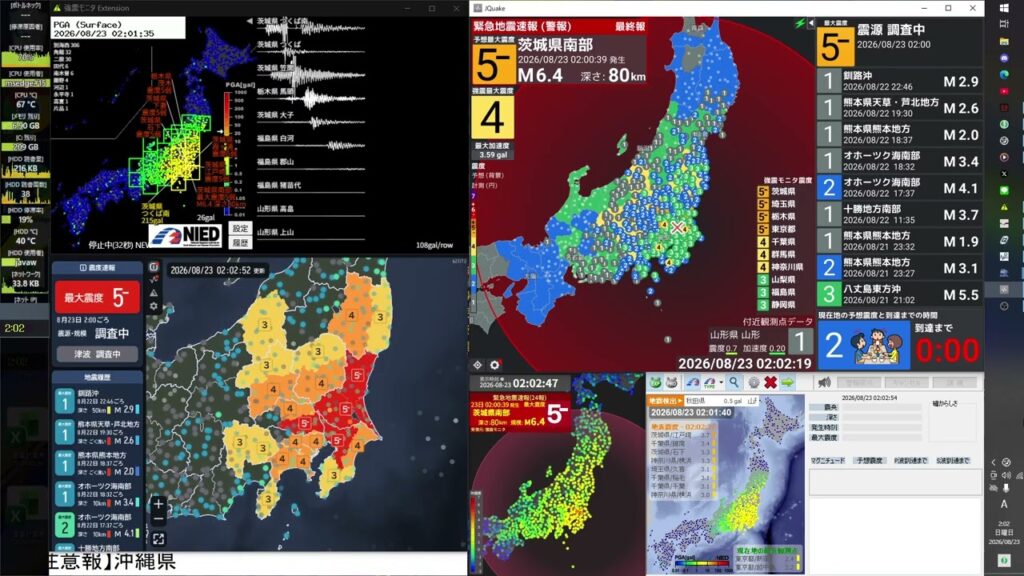Viewport: 1024px width, 576px height.
Task: Open Microsoft Edge from the taskbar
Action: tap(1004, 74)
